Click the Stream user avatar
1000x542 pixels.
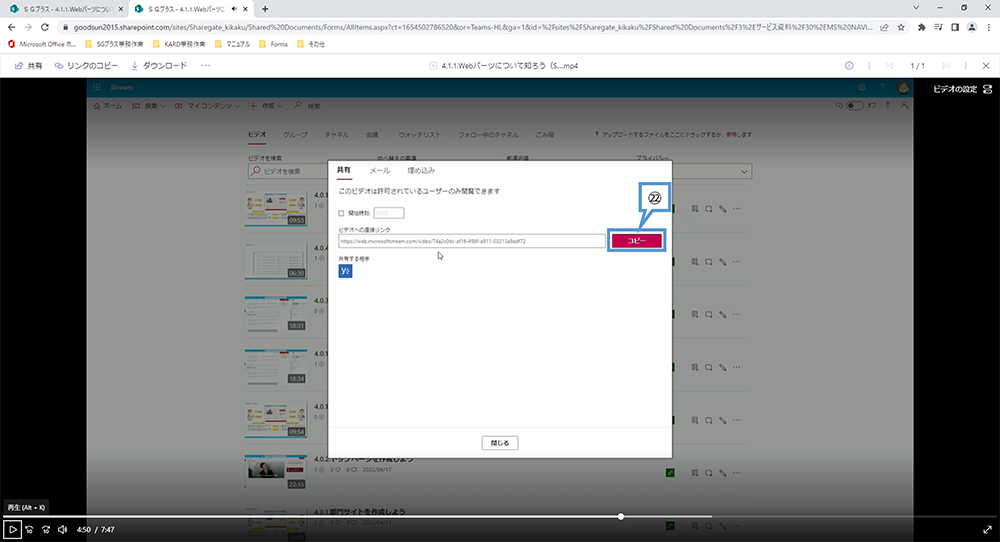pyautogui.click(x=903, y=87)
